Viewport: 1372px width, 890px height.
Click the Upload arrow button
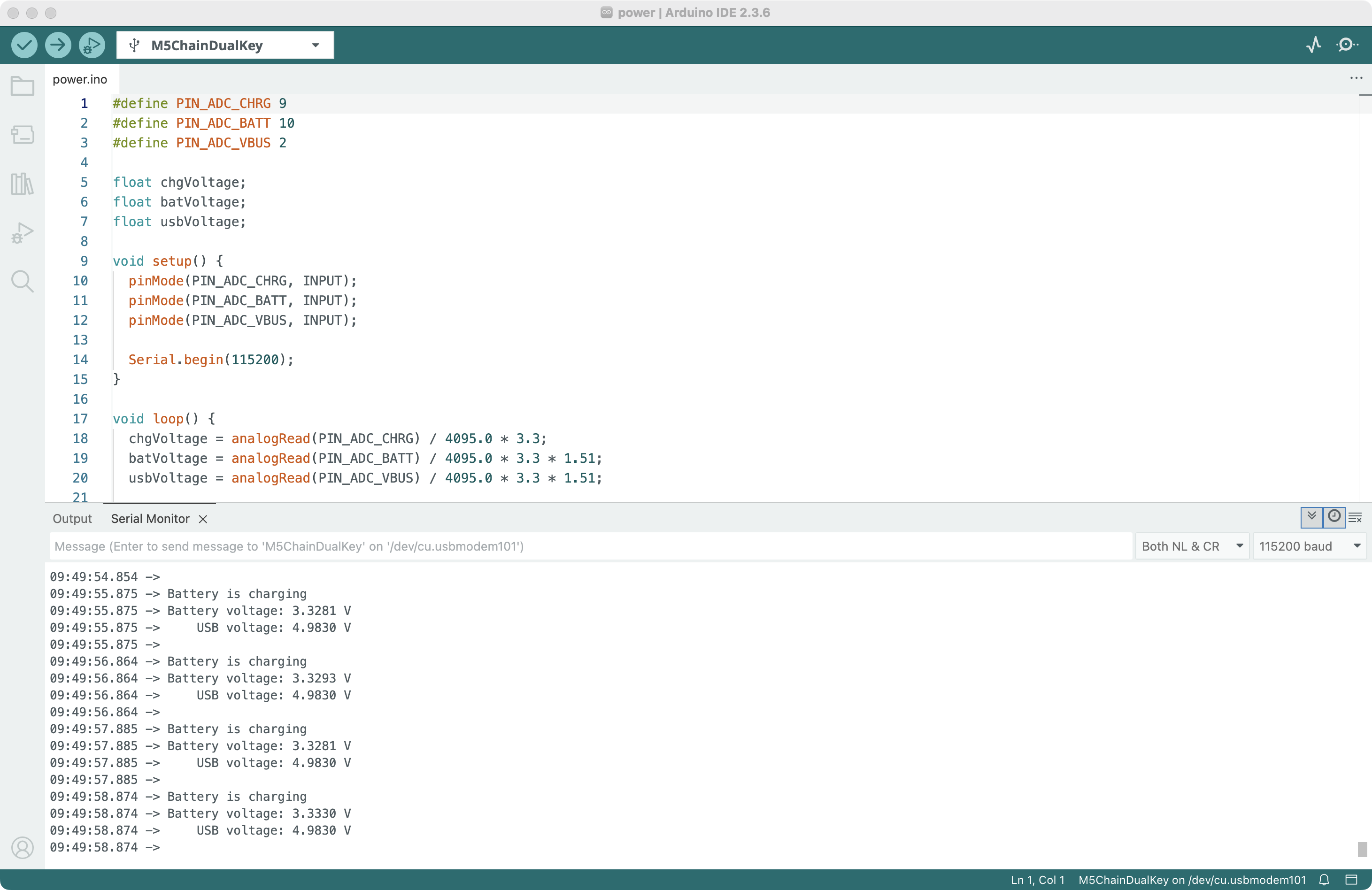[58, 45]
